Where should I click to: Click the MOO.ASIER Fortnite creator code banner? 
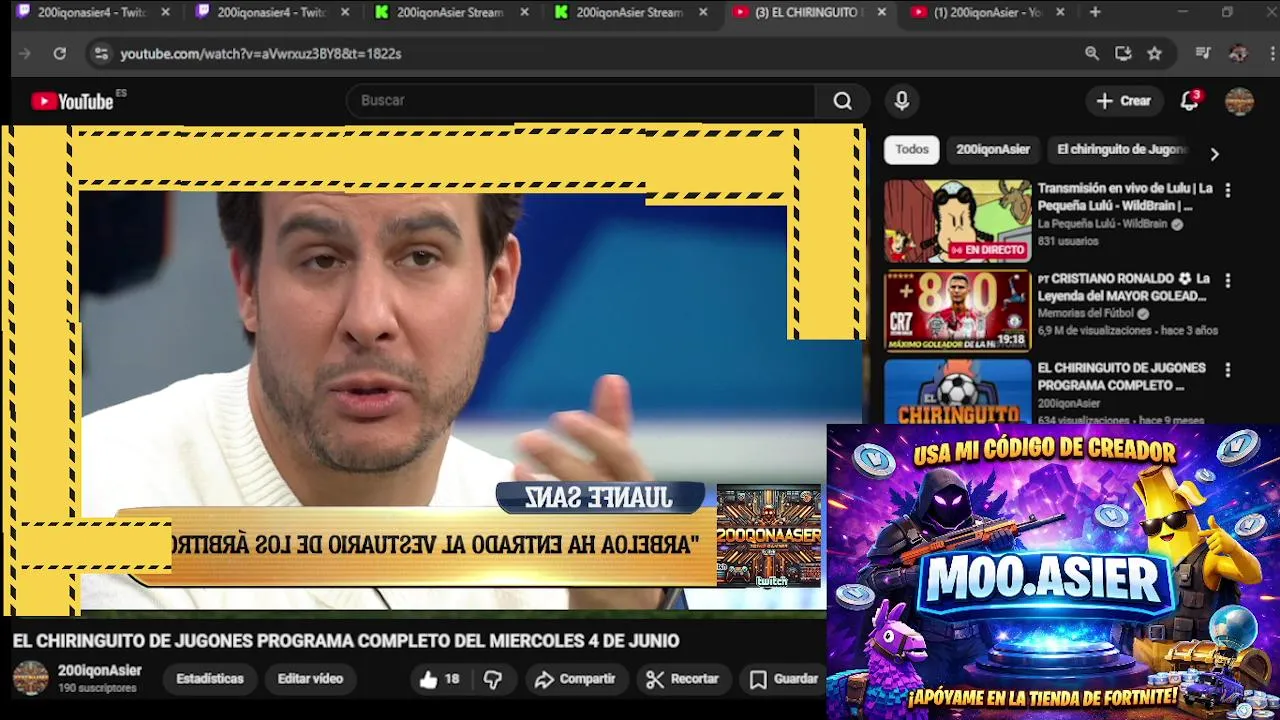coord(1053,572)
